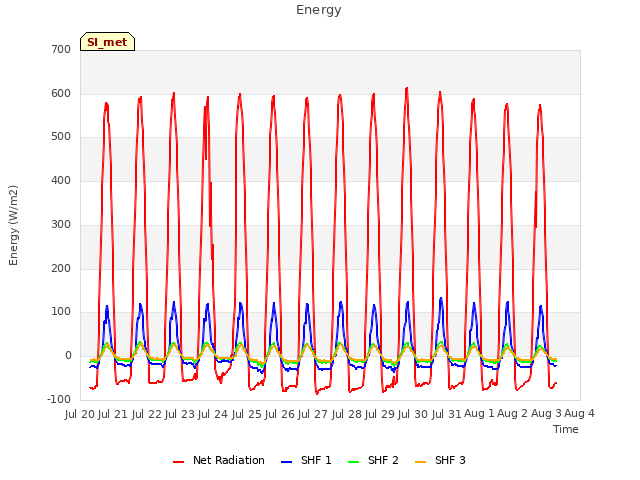Click the 400 y-axis tick label
The image size is (640, 480).
point(61,180)
